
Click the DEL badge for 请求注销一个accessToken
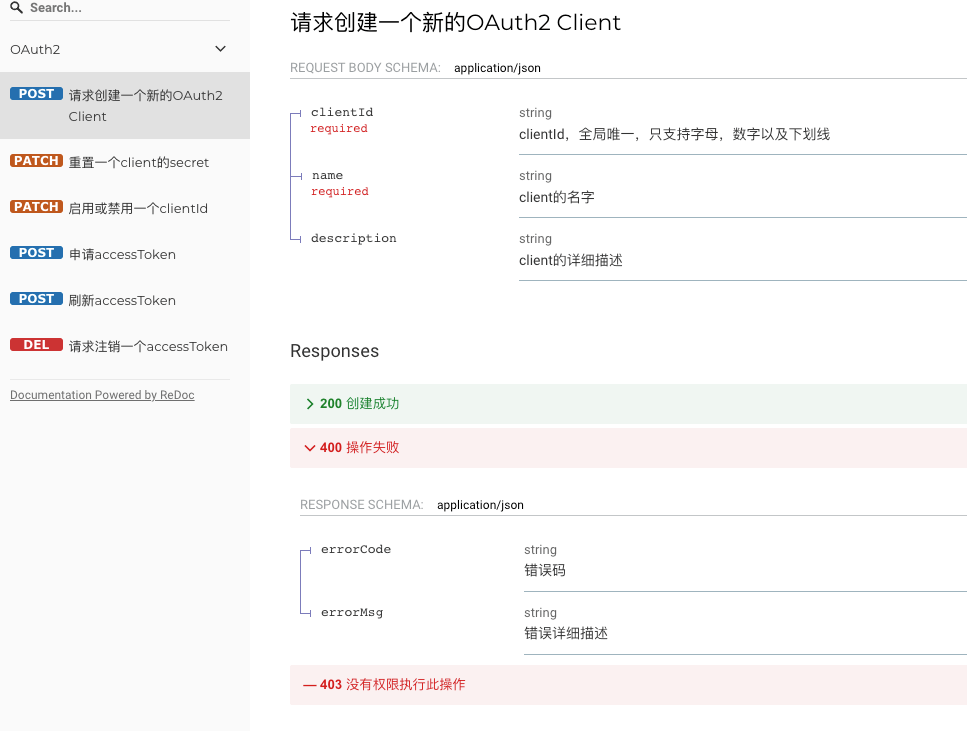tap(36, 345)
